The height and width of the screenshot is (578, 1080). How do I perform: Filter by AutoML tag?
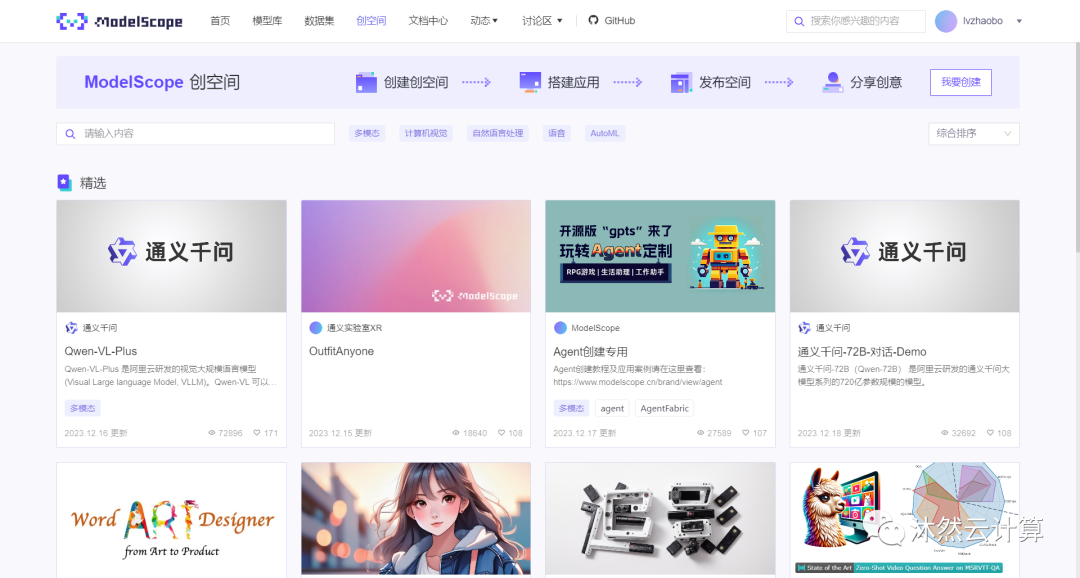point(604,134)
